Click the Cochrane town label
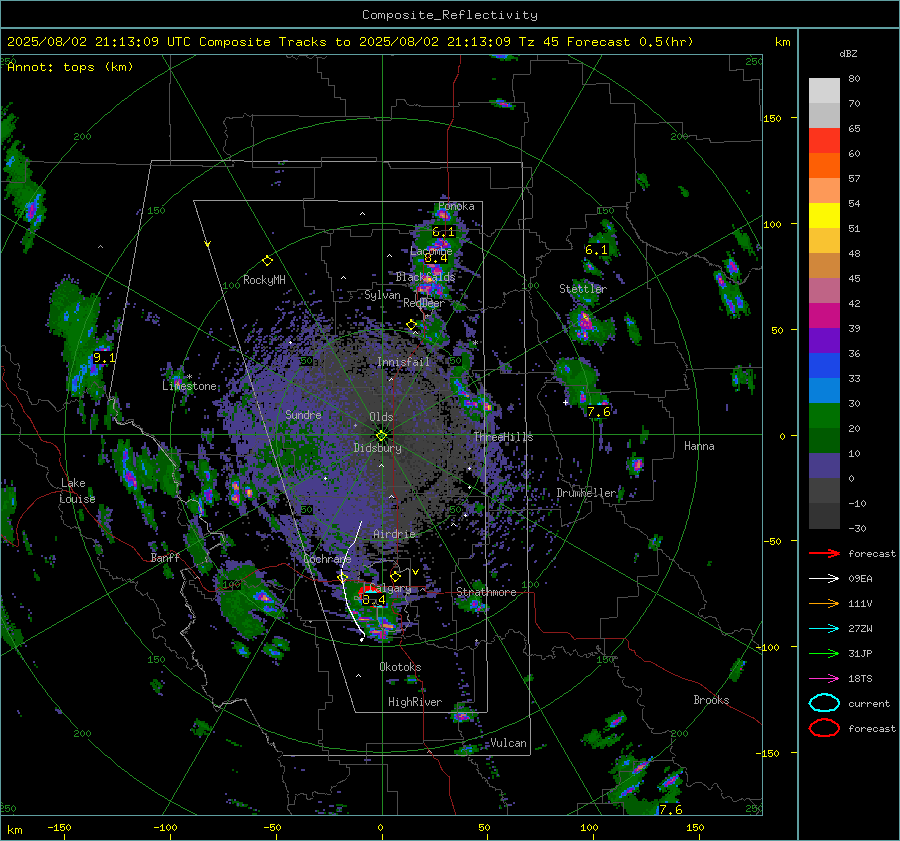The height and width of the screenshot is (841, 900). pos(327,559)
